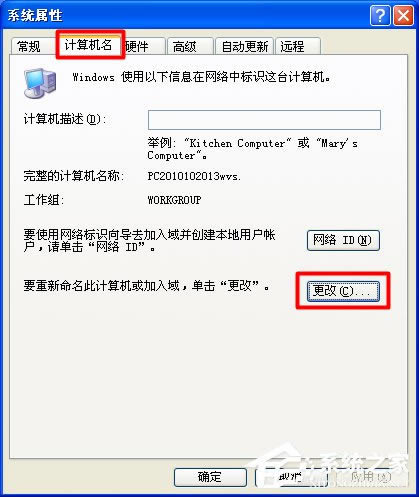419x497 pixels.
Task: Confirm with the 确定 button
Action: point(210,477)
